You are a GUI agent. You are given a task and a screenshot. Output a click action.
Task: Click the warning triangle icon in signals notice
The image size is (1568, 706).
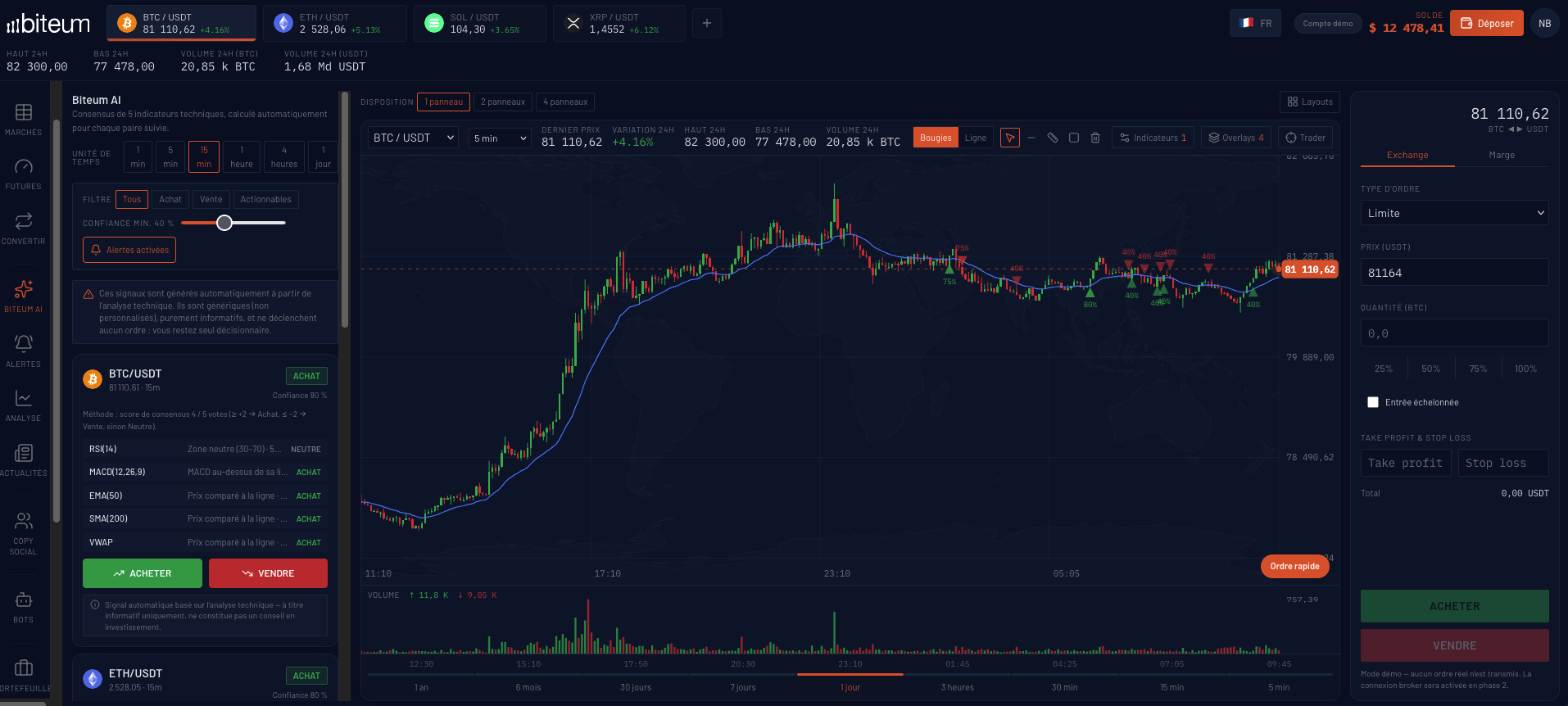[88, 294]
